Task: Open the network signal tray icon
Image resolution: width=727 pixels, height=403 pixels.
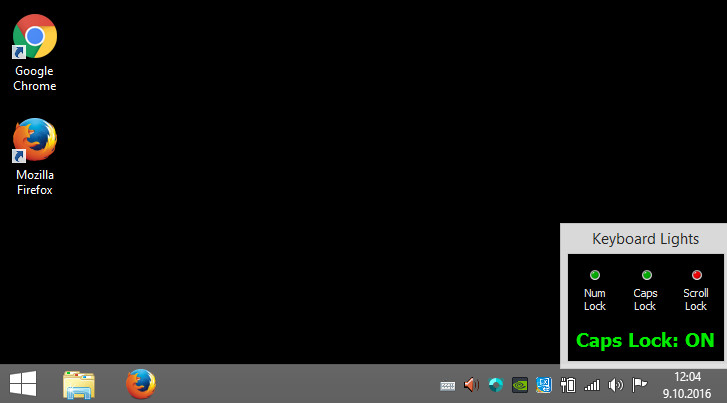Action: coord(592,385)
